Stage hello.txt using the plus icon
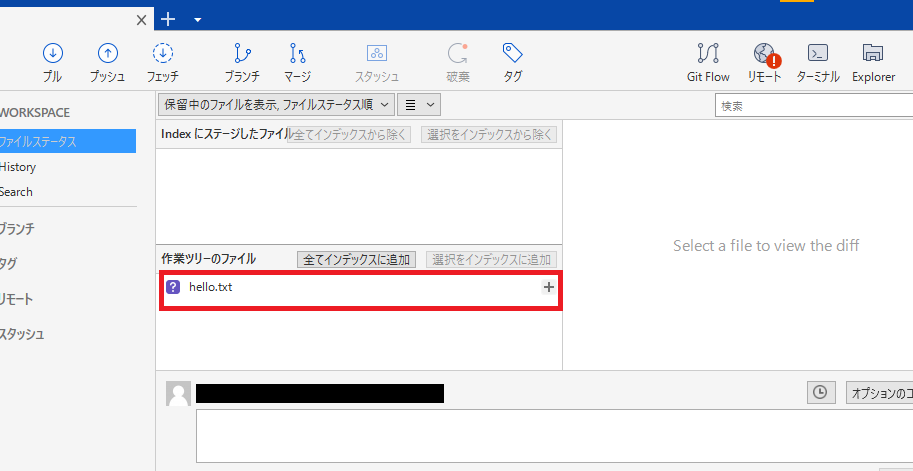 point(548,287)
